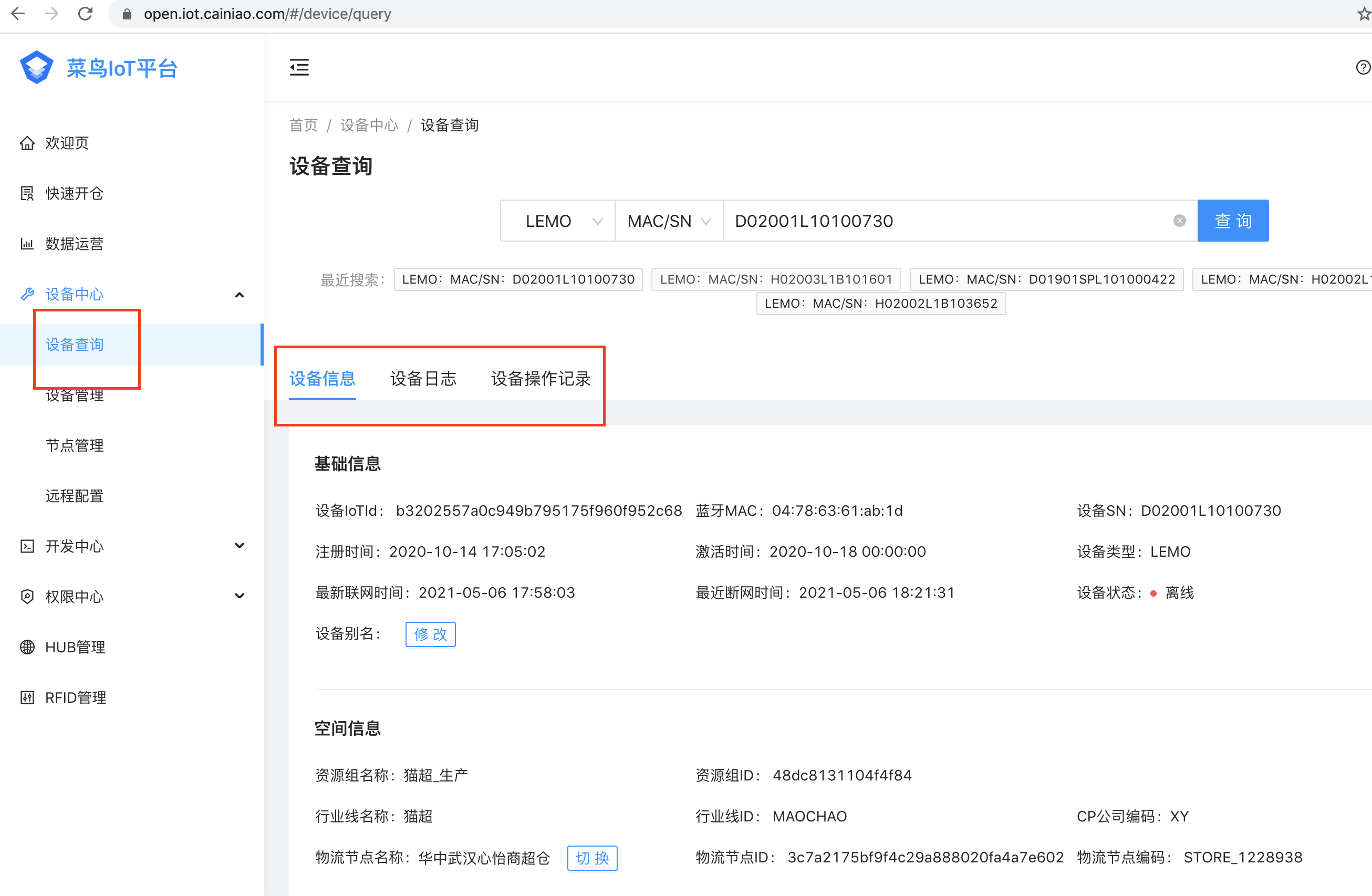Viewport: 1372px width, 896px height.
Task: Open the LEMO device type dropdown
Action: tap(557, 221)
